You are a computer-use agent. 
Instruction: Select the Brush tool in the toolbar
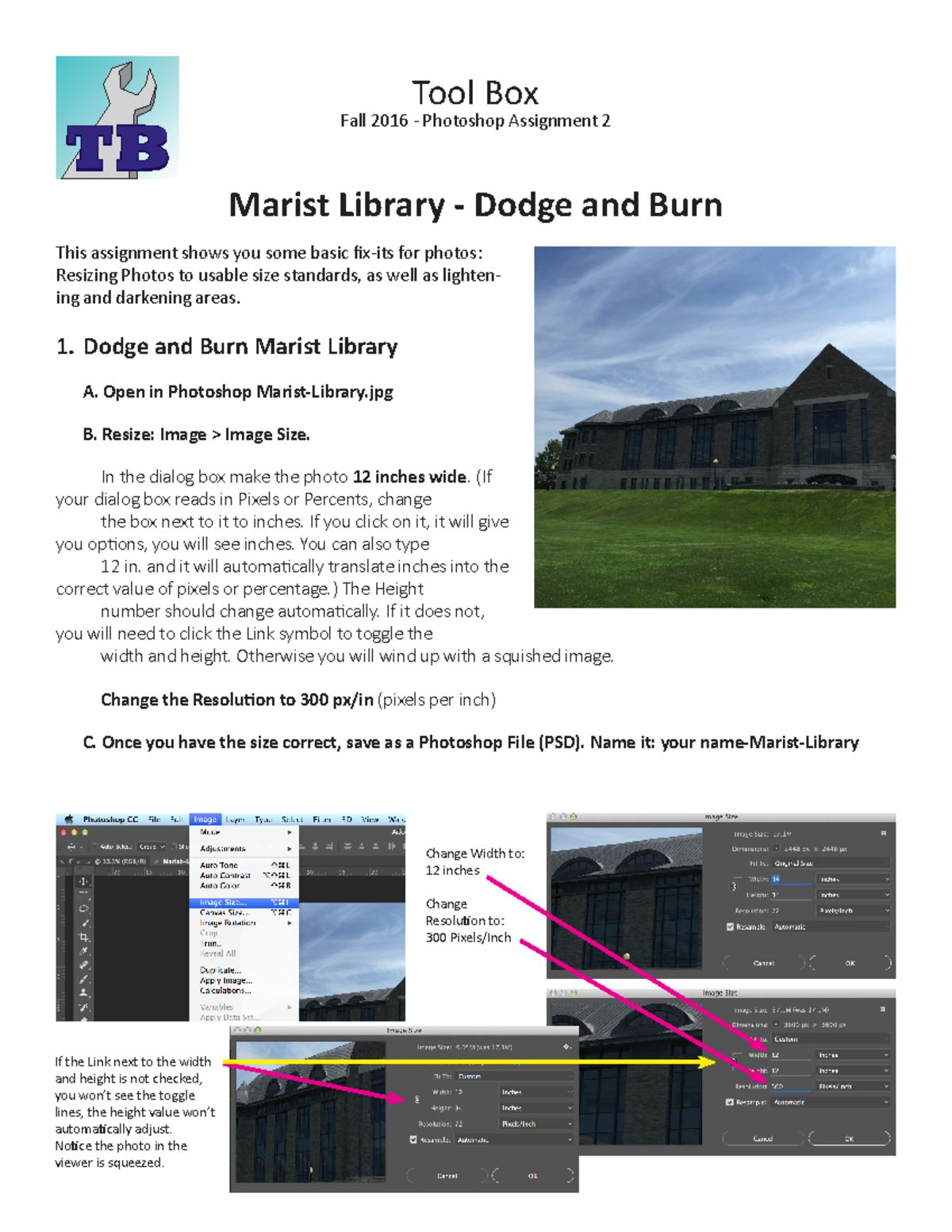(83, 979)
